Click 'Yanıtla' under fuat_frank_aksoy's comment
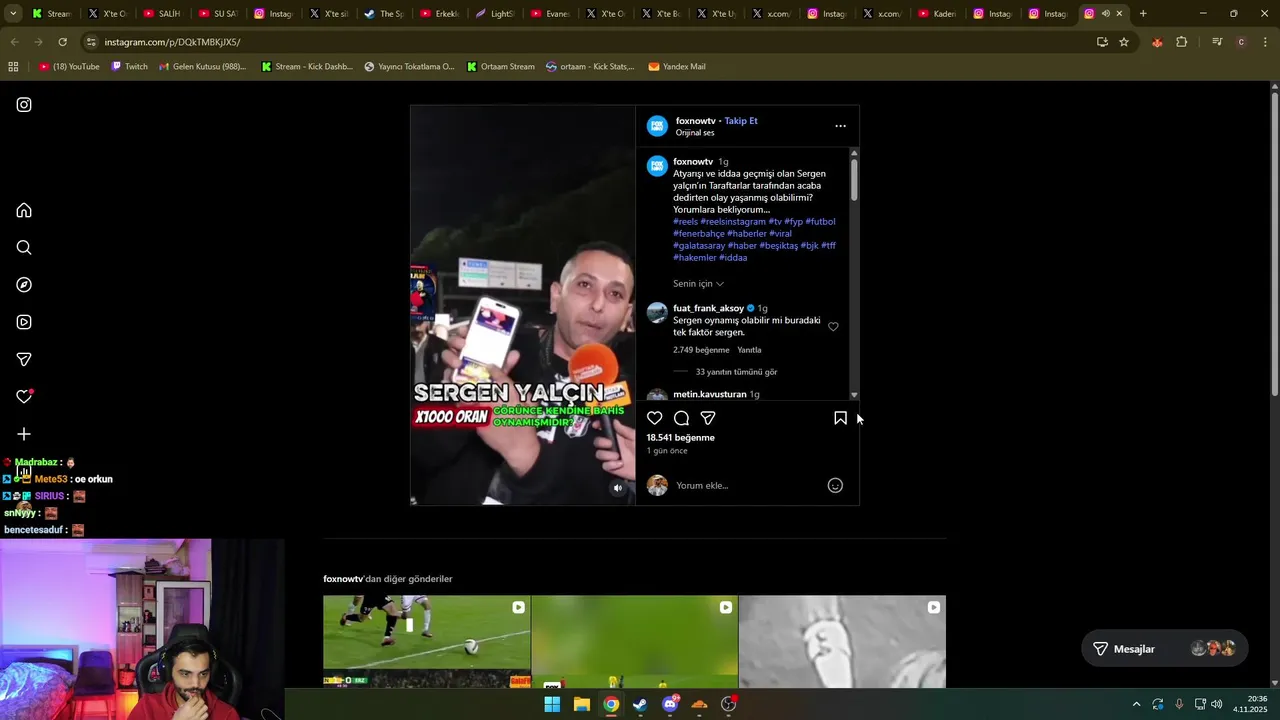This screenshot has height=720, width=1280. (749, 350)
